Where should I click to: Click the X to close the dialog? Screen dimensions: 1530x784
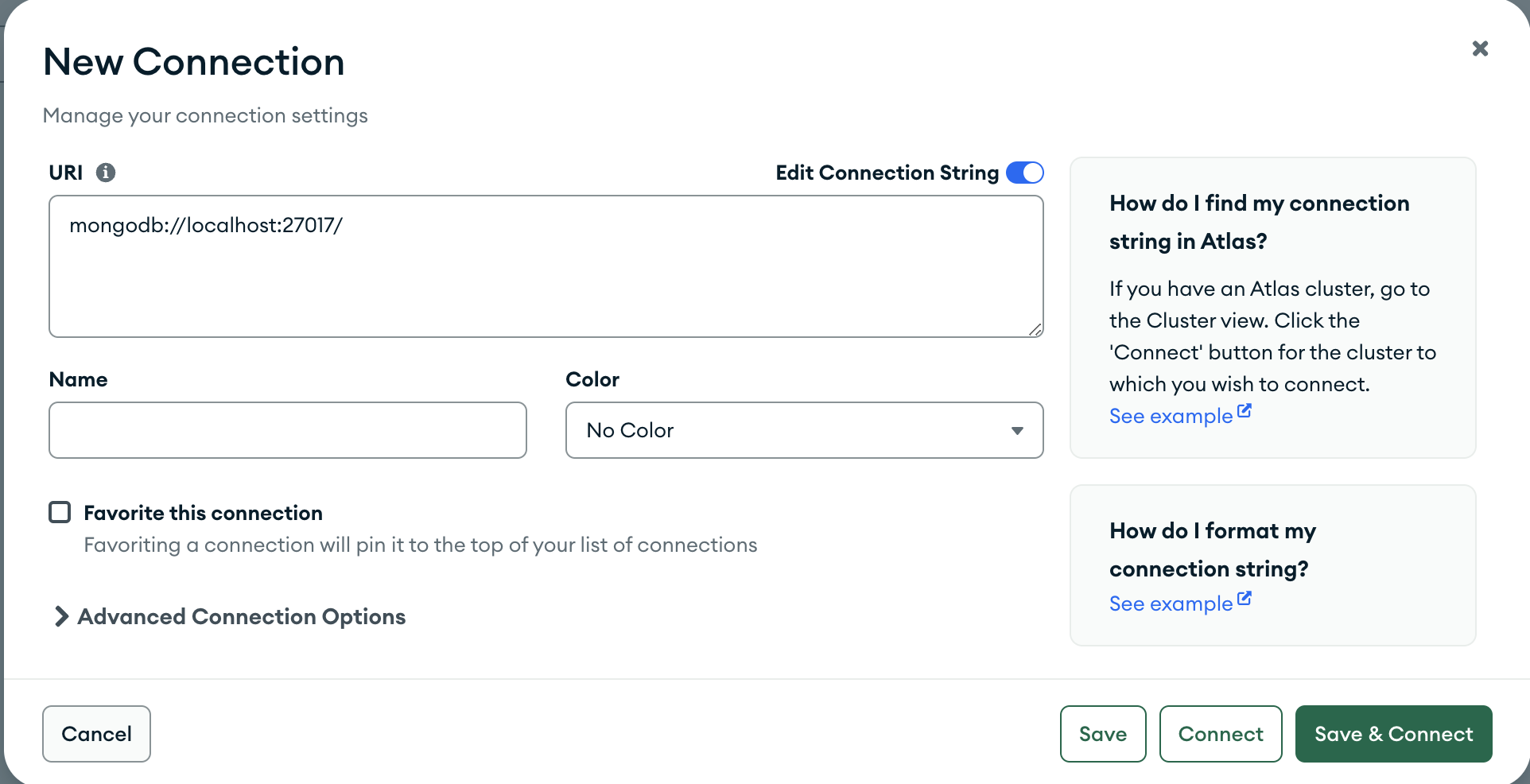coord(1480,48)
